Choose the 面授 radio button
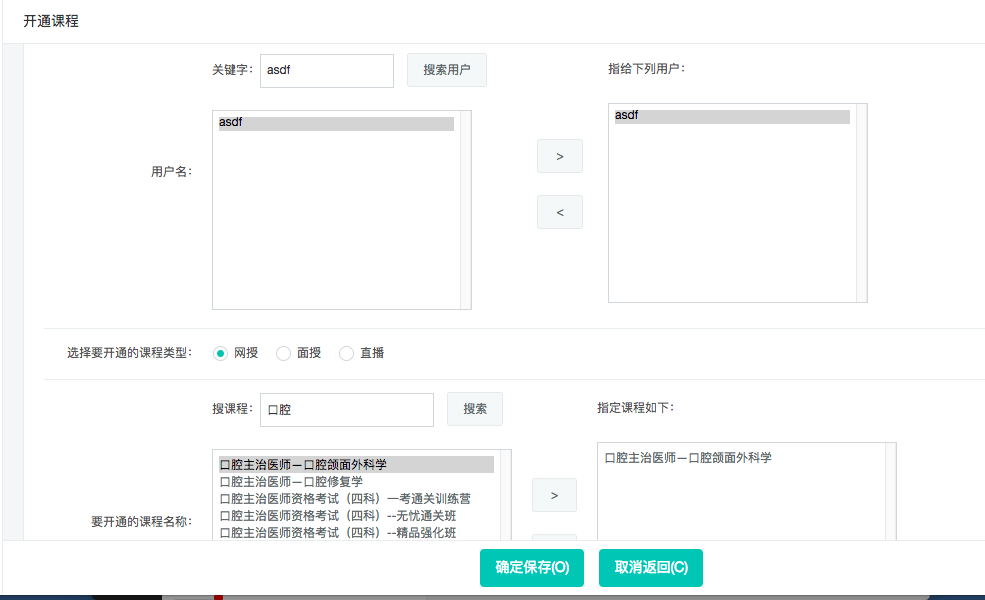The width and height of the screenshot is (985, 600). tap(283, 353)
